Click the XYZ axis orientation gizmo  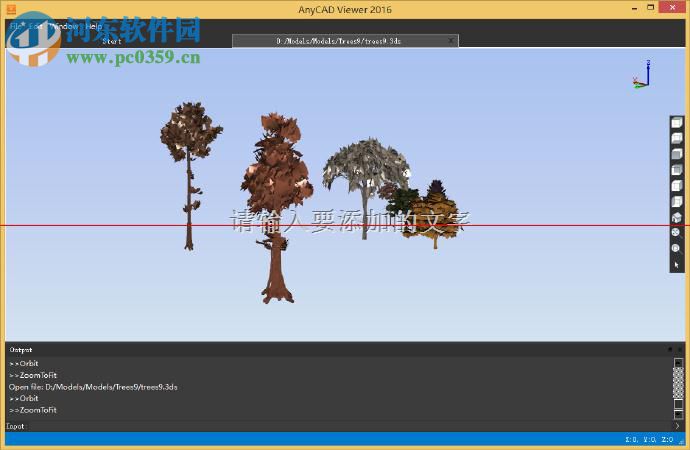[x=642, y=74]
